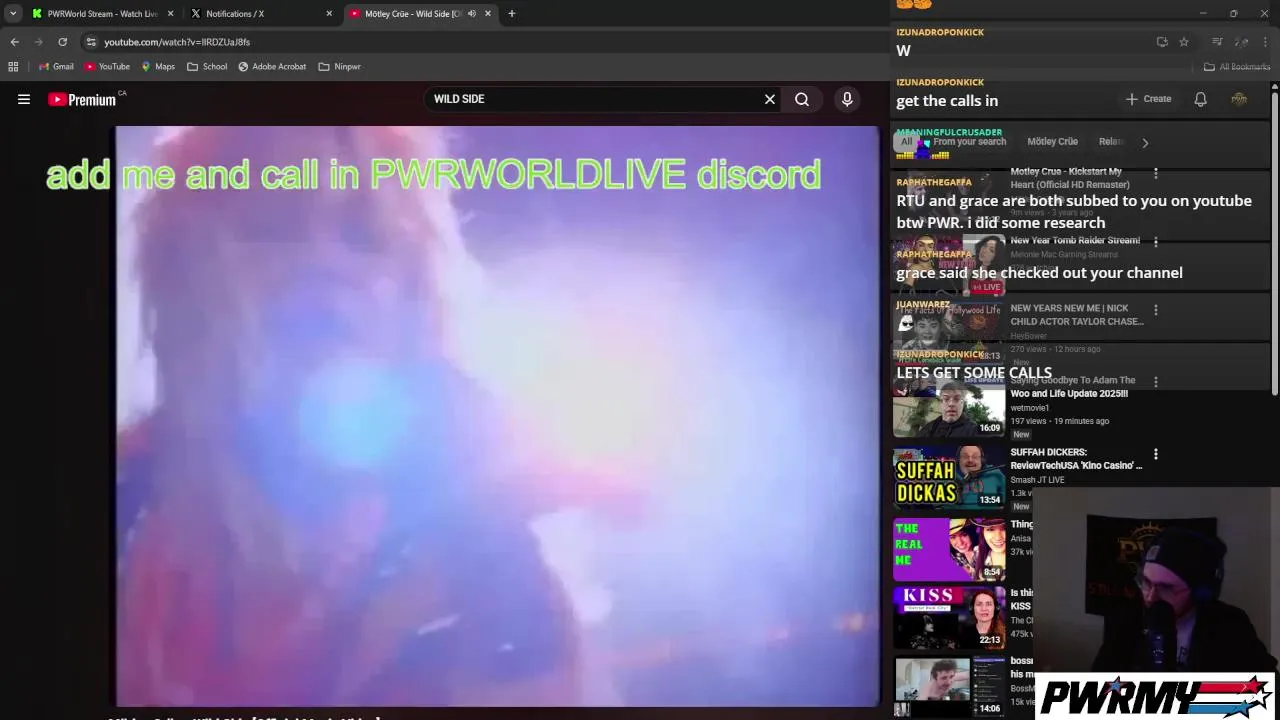1280x720 pixels.
Task: Show more chips with right chevron
Action: tap(1145, 142)
